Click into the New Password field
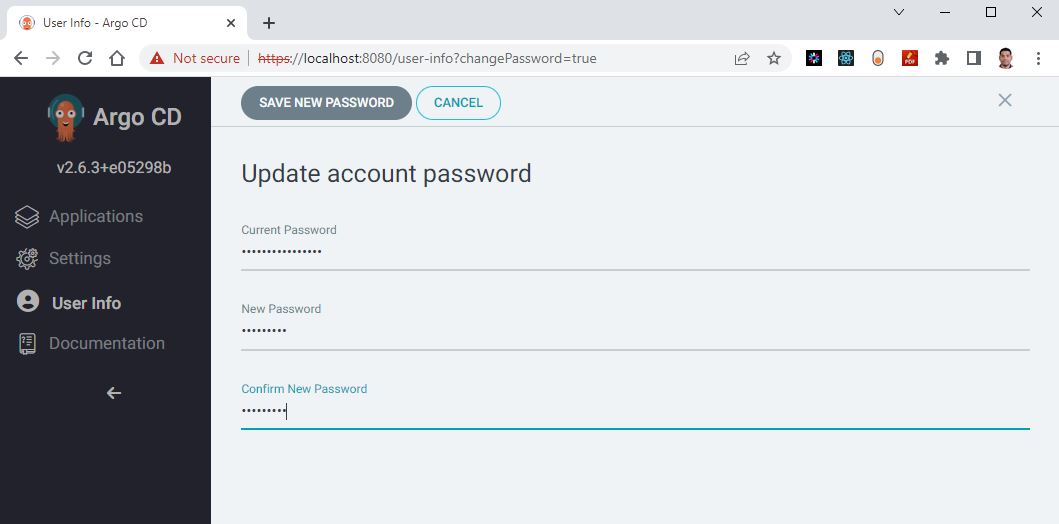 point(635,331)
